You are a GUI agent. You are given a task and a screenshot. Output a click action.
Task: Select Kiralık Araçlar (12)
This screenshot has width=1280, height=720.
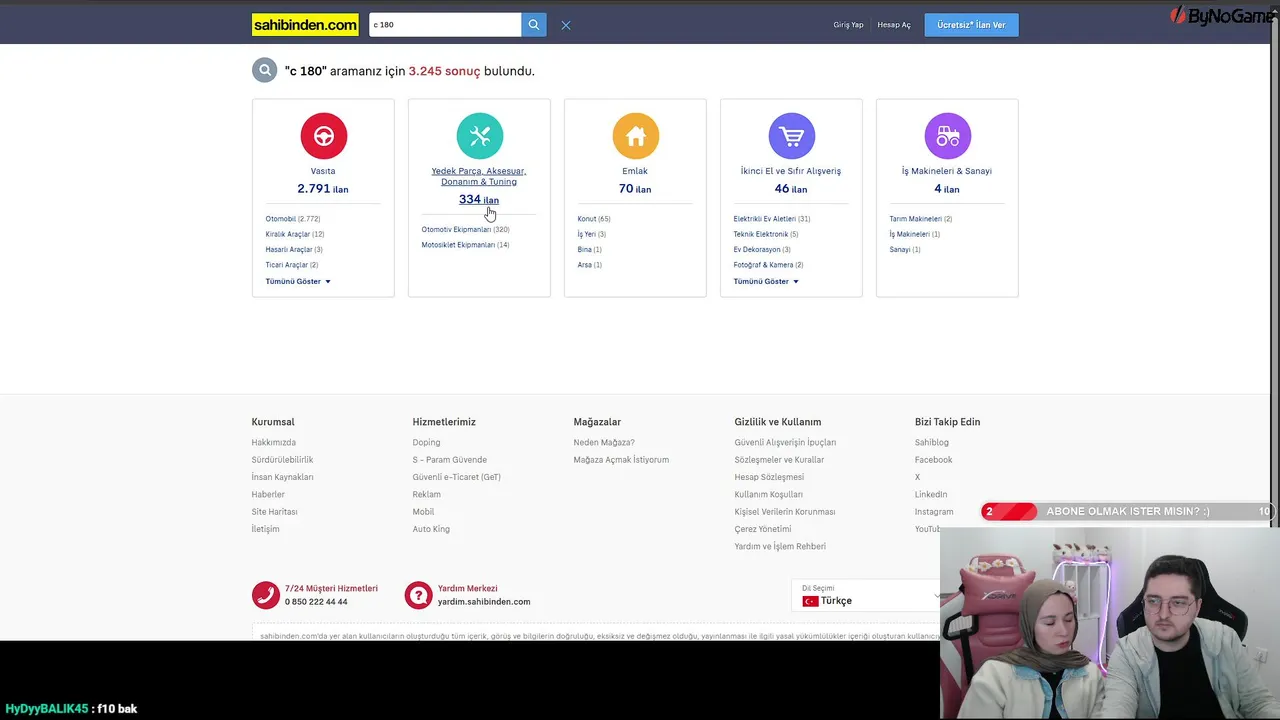(295, 234)
